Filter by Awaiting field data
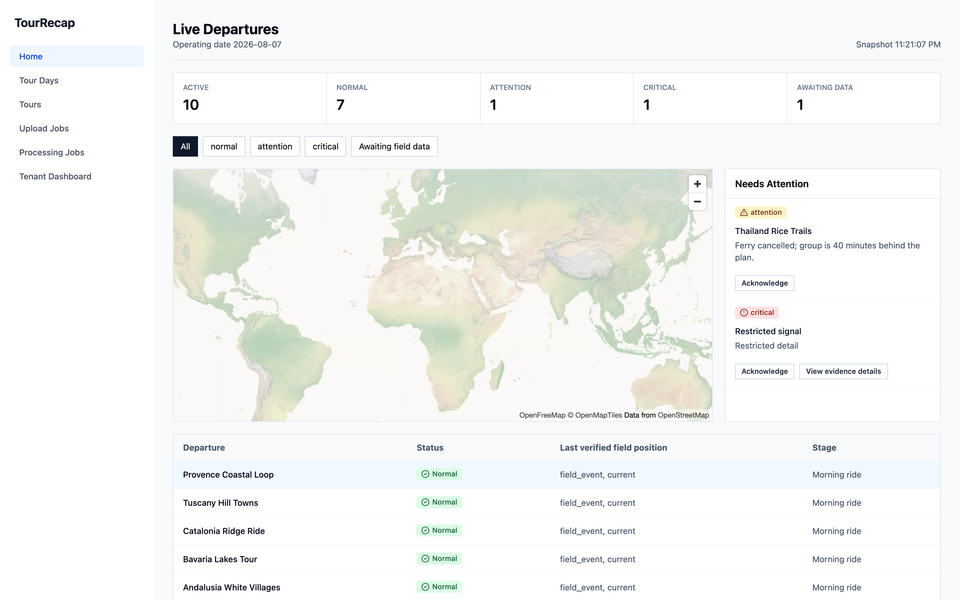Image resolution: width=960 pixels, height=600 pixels. tap(394, 146)
